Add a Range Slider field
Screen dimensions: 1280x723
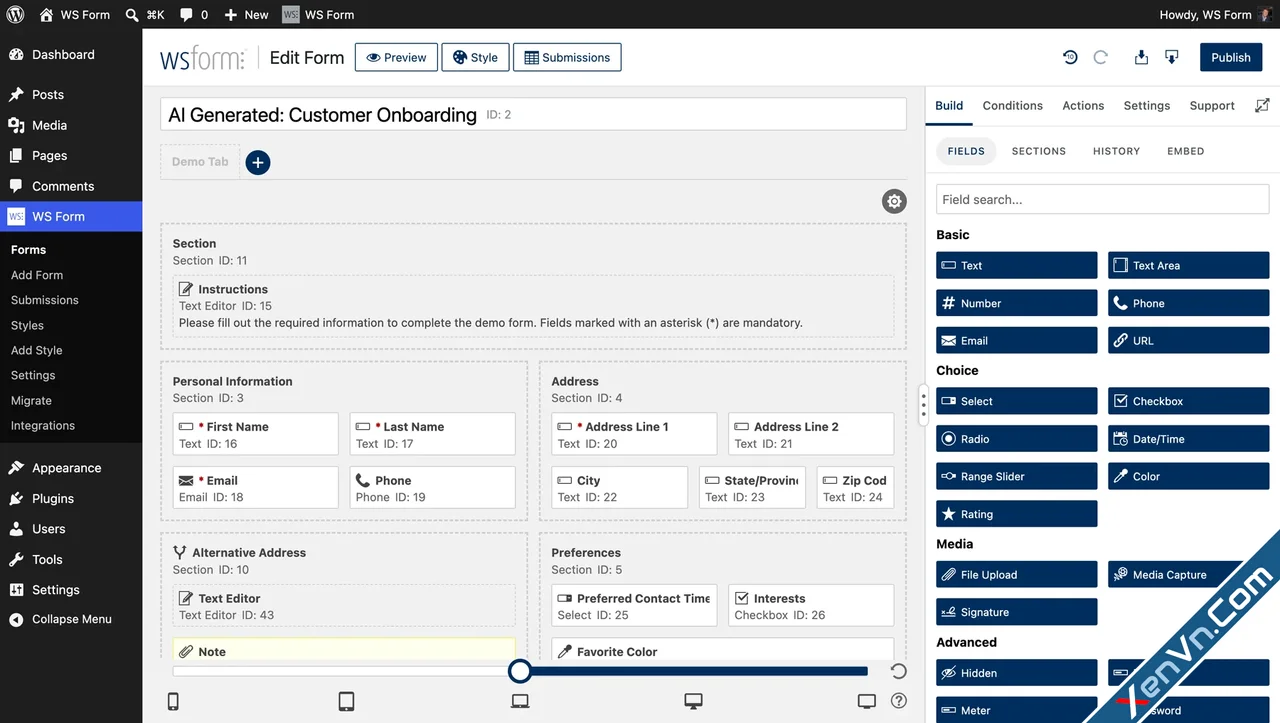[x=1016, y=476]
